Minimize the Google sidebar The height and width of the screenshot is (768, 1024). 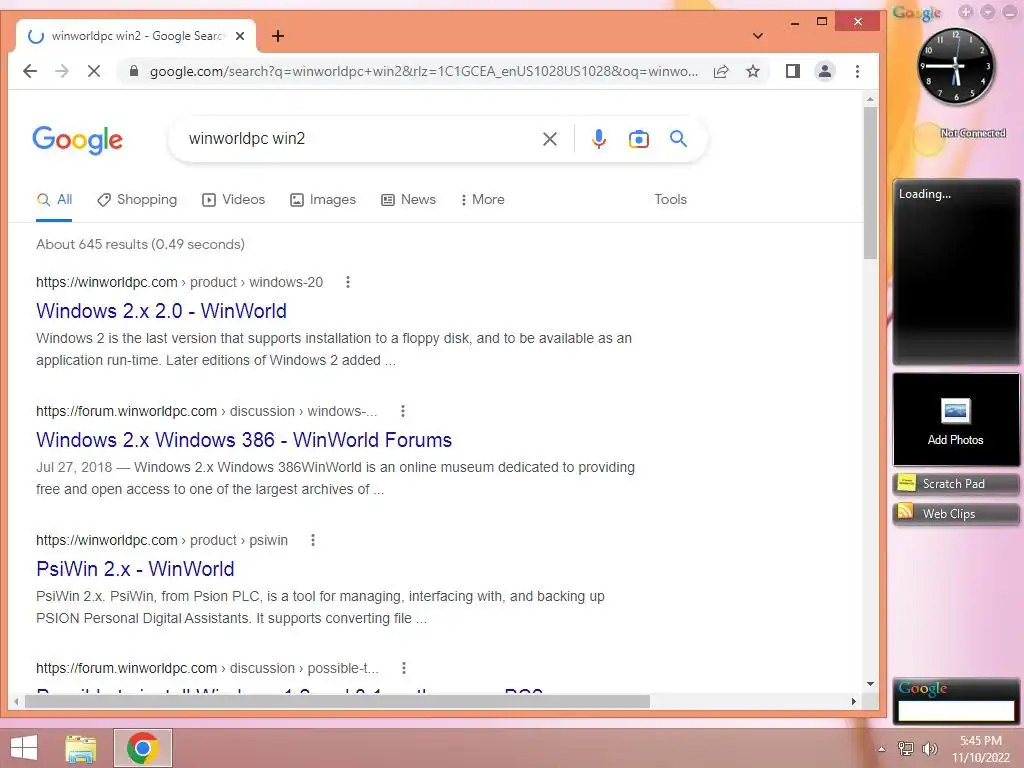point(1009,12)
